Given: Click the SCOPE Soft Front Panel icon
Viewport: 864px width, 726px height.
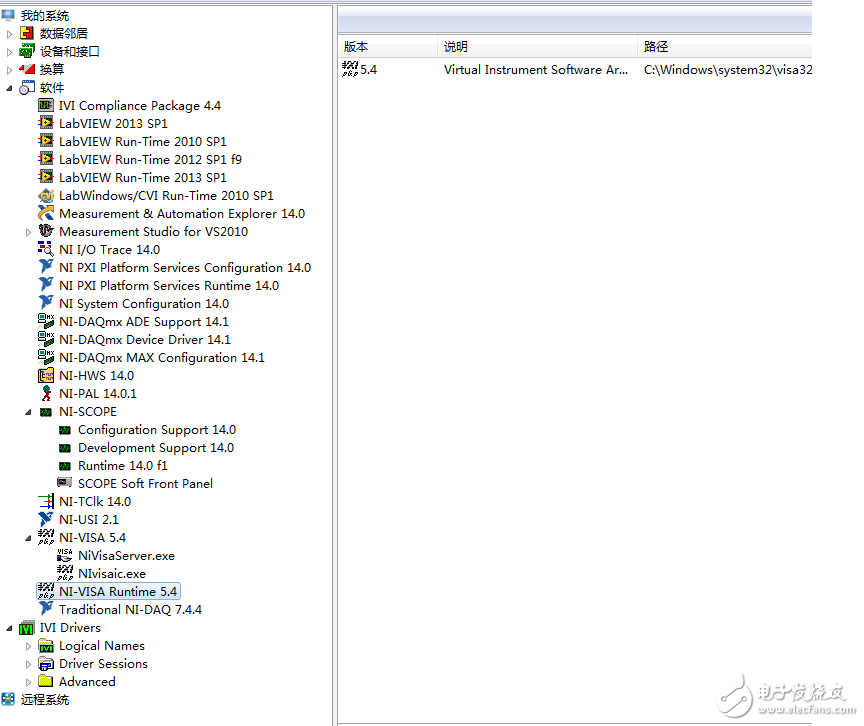Looking at the screenshot, I should pos(64,483).
